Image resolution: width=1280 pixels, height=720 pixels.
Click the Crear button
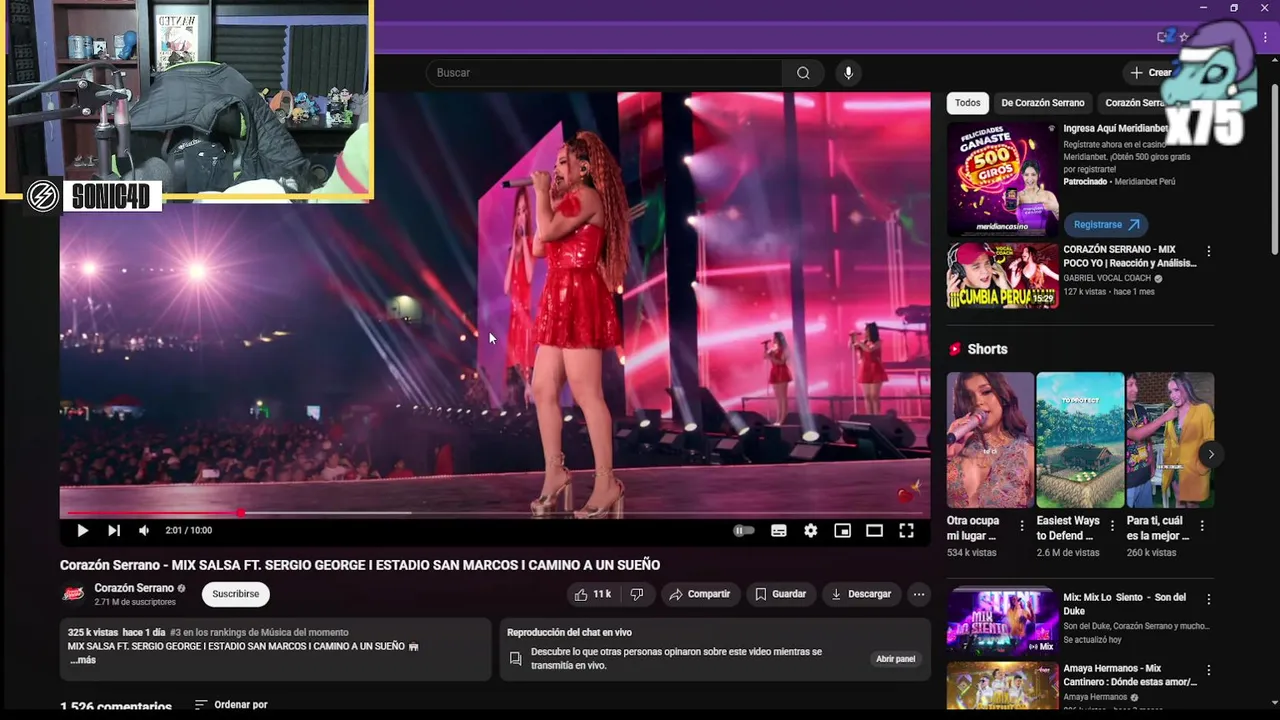1151,72
